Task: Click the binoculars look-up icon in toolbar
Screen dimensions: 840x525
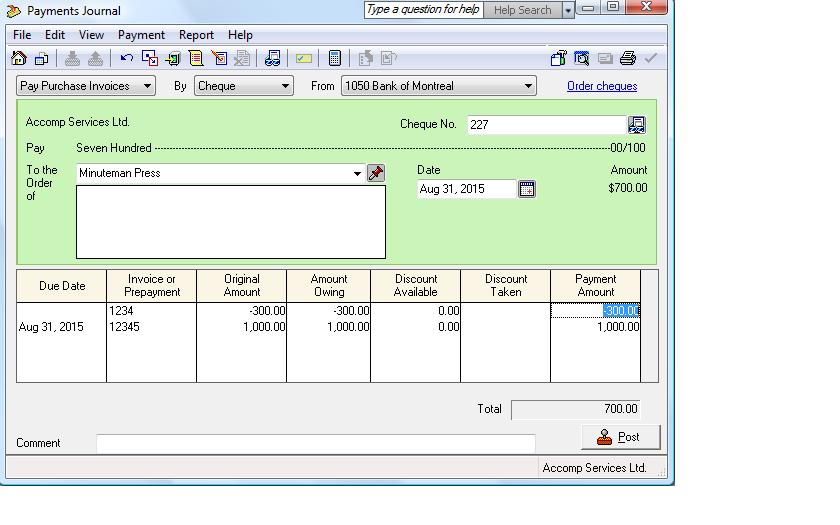Action: [272, 58]
